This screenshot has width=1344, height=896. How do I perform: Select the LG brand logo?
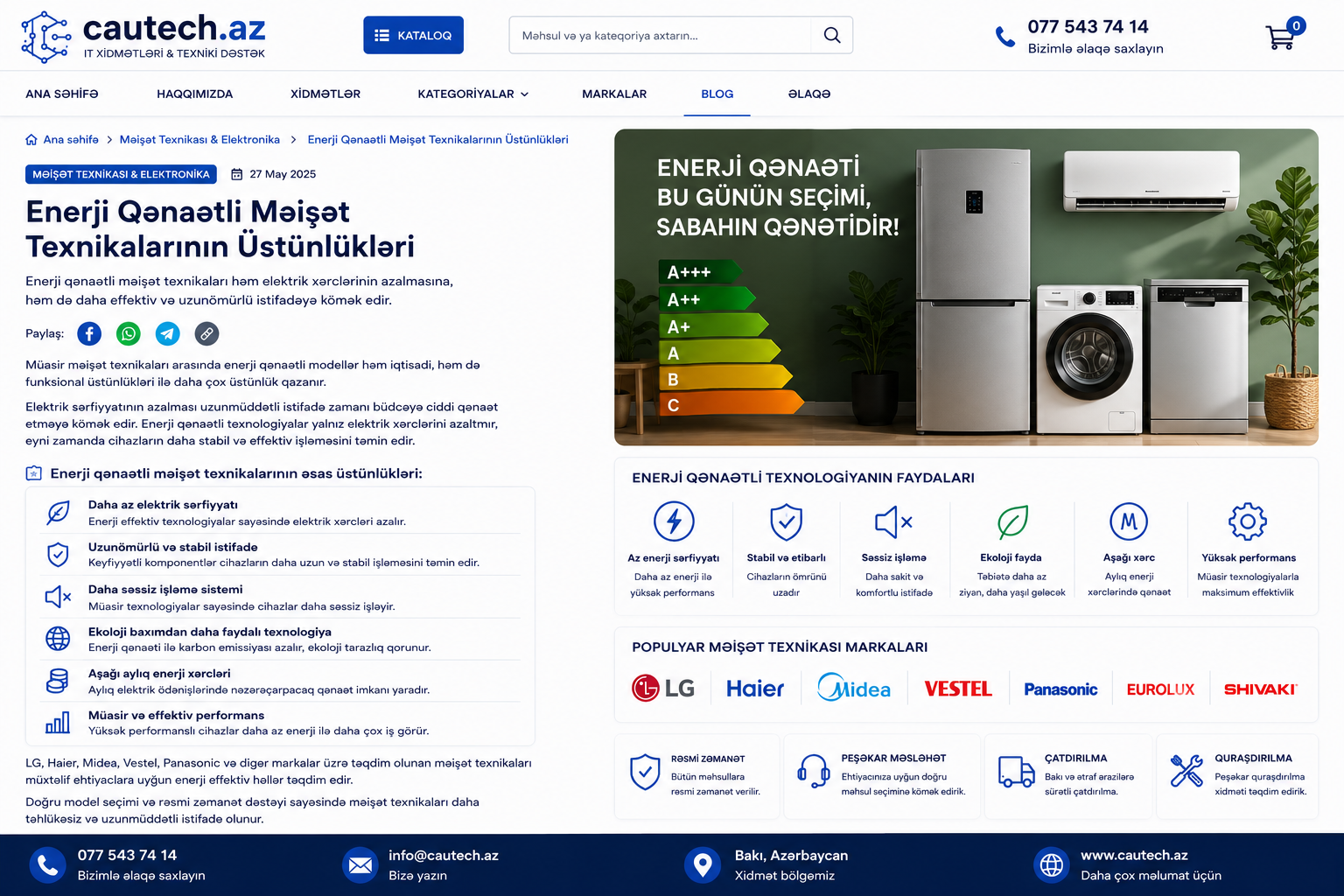663,689
